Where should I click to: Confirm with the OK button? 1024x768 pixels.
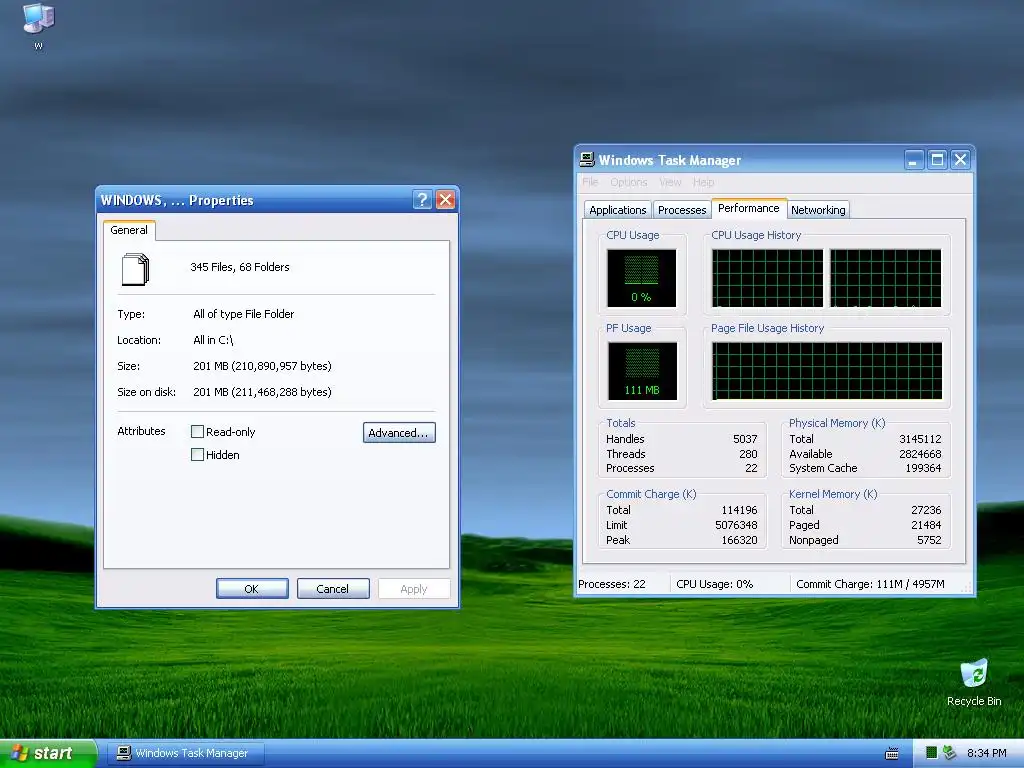pos(252,588)
